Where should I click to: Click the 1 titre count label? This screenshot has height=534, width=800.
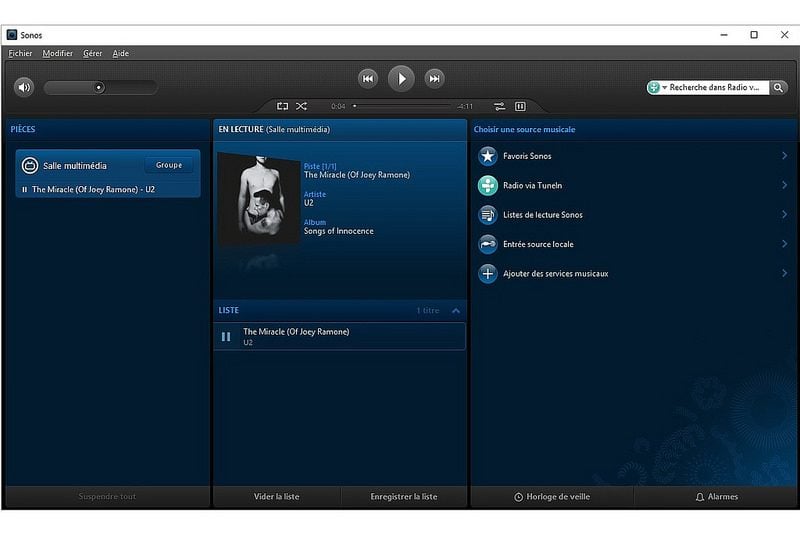tap(428, 310)
